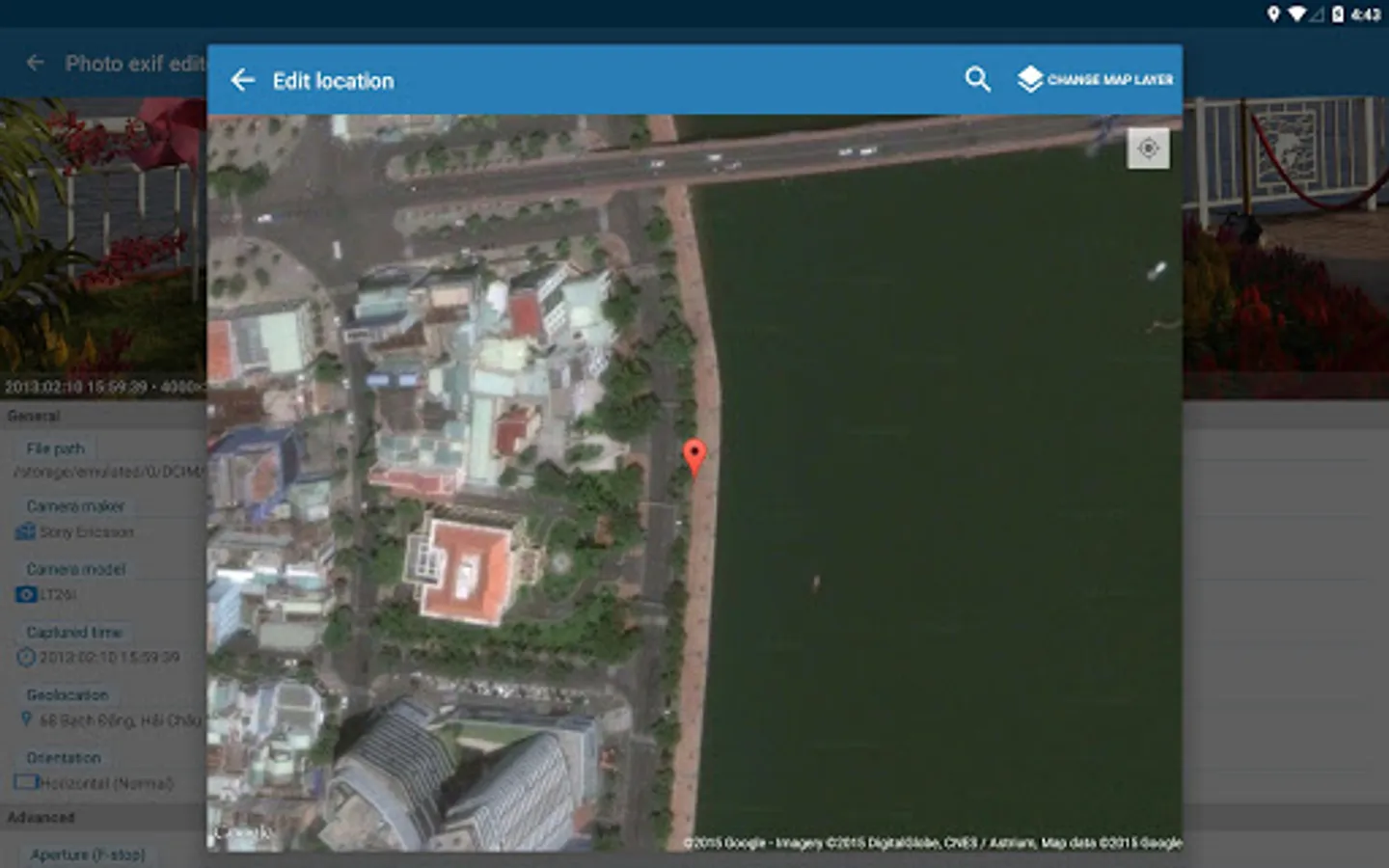
Task: Click the 'General' section header
Action: pyautogui.click(x=34, y=416)
